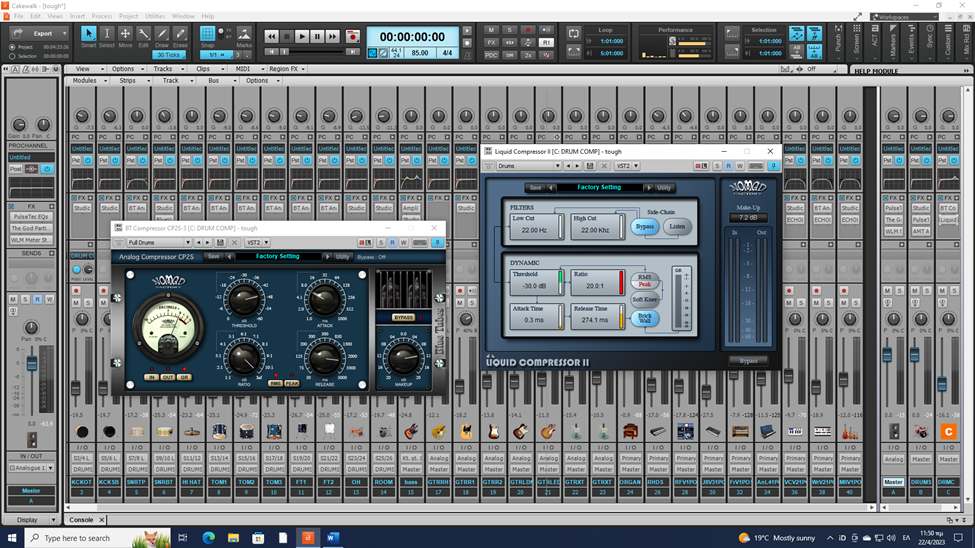Viewport: 975px width, 548px height.
Task: Toggle Soft Knee in Liquid Compressor
Action: (645, 299)
